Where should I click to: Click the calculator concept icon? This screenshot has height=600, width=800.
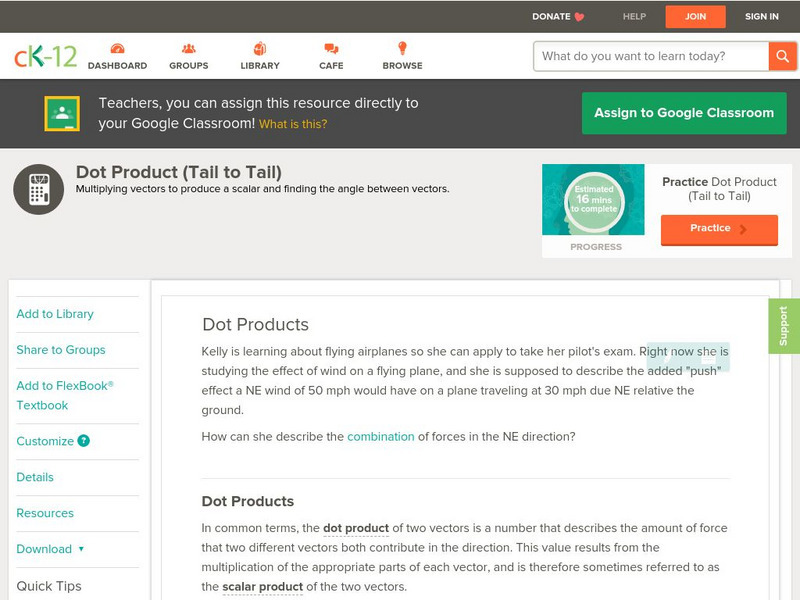(39, 189)
